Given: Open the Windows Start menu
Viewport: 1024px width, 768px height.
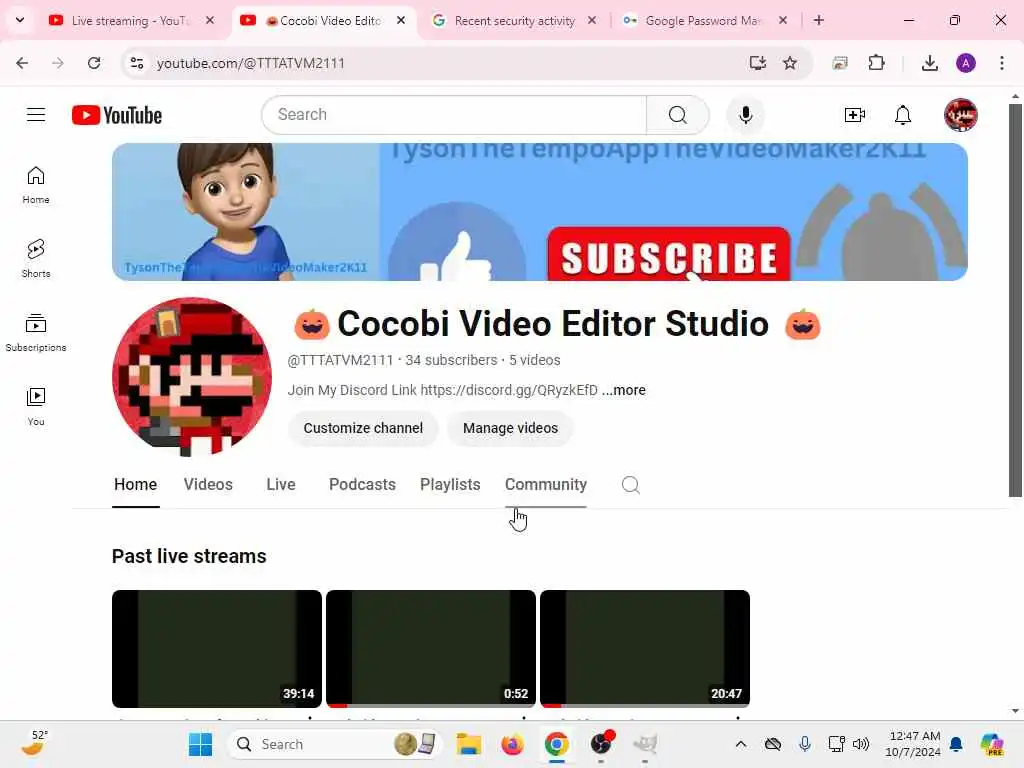Looking at the screenshot, I should [200, 744].
